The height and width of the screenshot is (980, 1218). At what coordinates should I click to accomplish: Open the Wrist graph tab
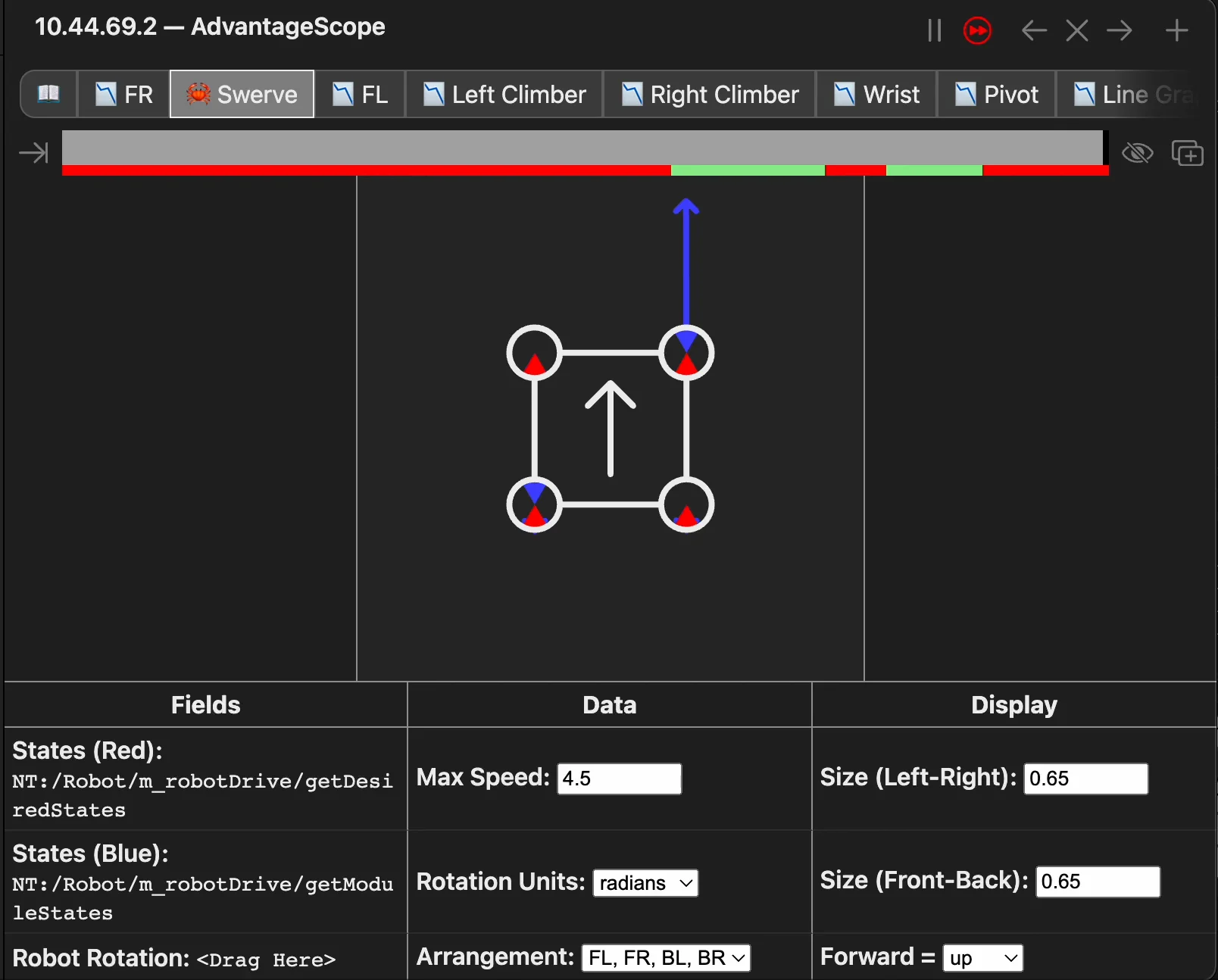click(x=876, y=94)
